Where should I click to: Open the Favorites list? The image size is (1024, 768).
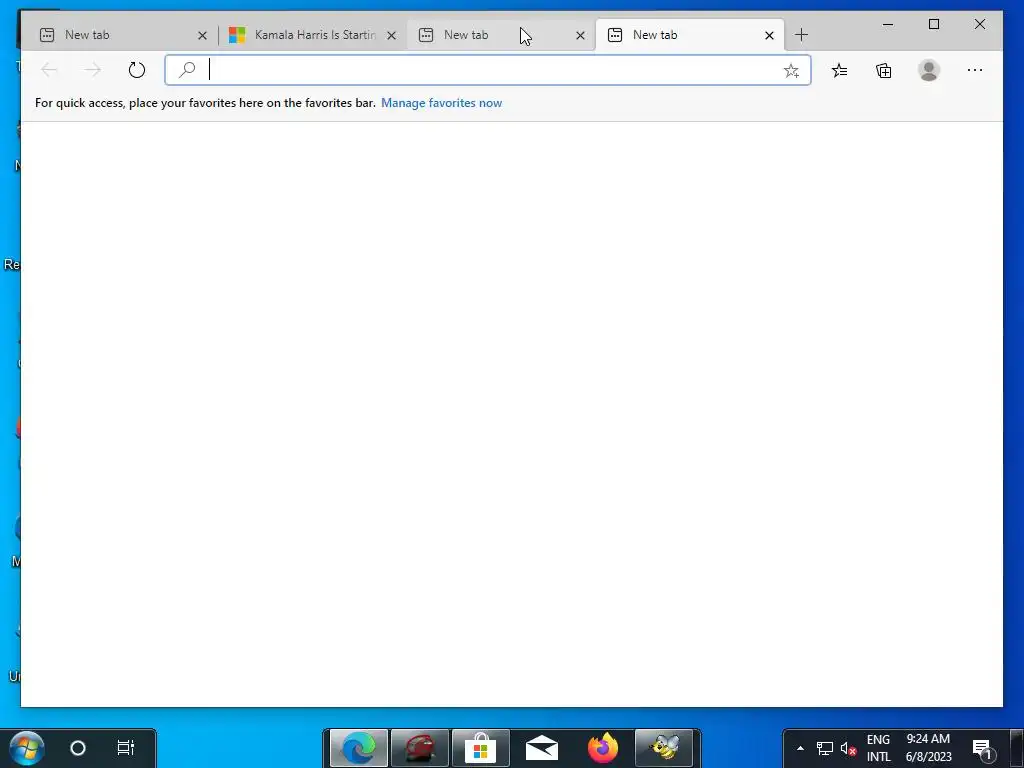(x=840, y=70)
